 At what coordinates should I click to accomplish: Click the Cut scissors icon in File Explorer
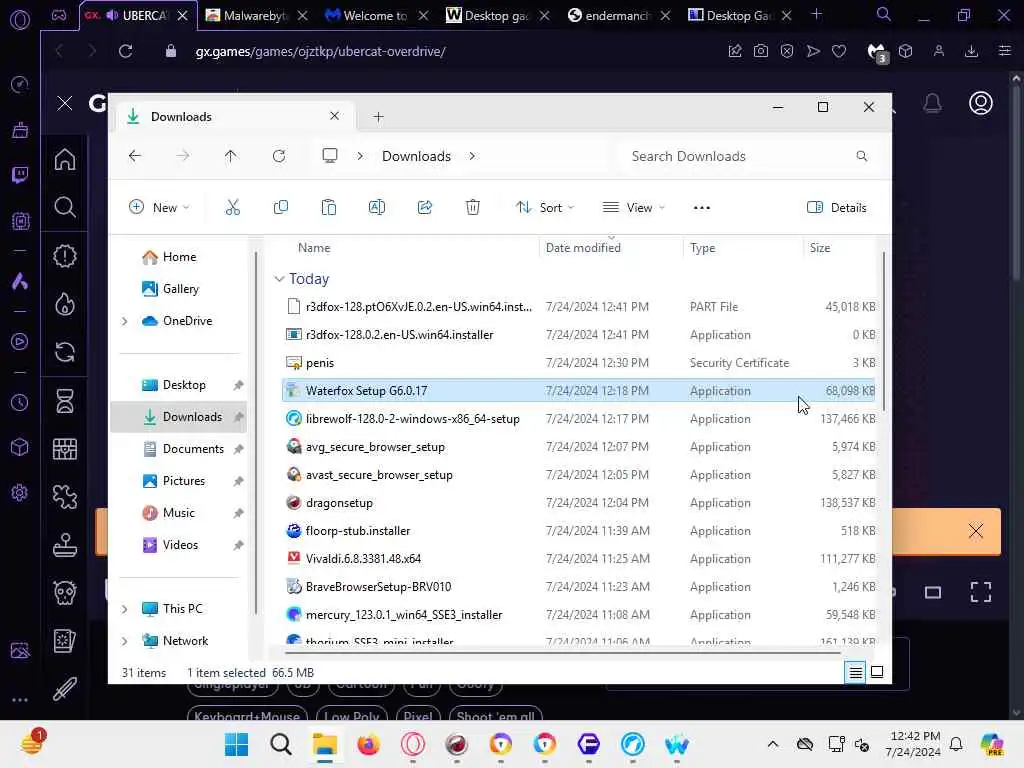(232, 208)
